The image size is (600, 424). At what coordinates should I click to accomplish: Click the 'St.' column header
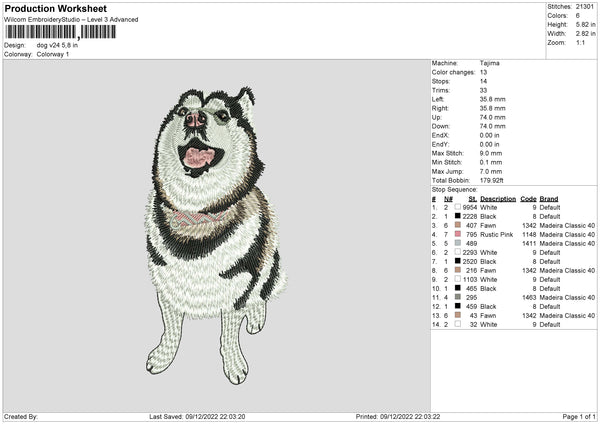coord(473,199)
